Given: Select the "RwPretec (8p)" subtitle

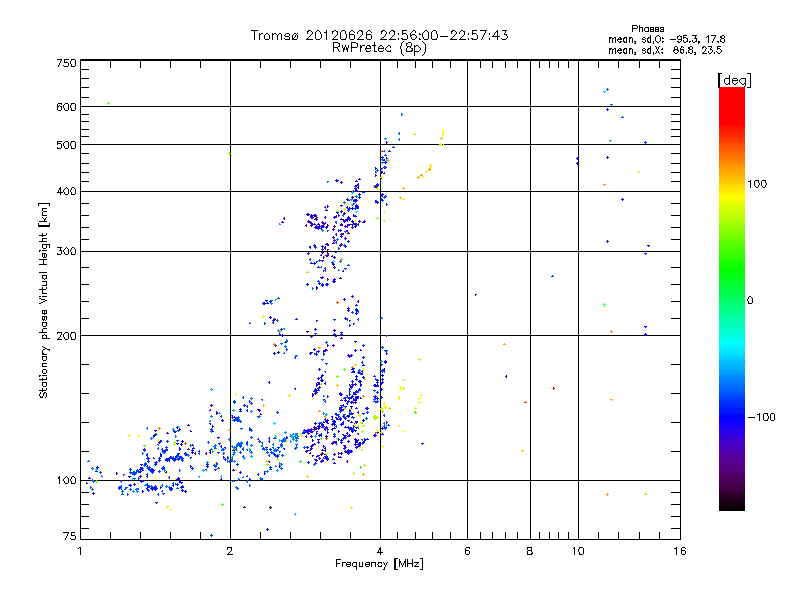Looking at the screenshot, I should (380, 48).
